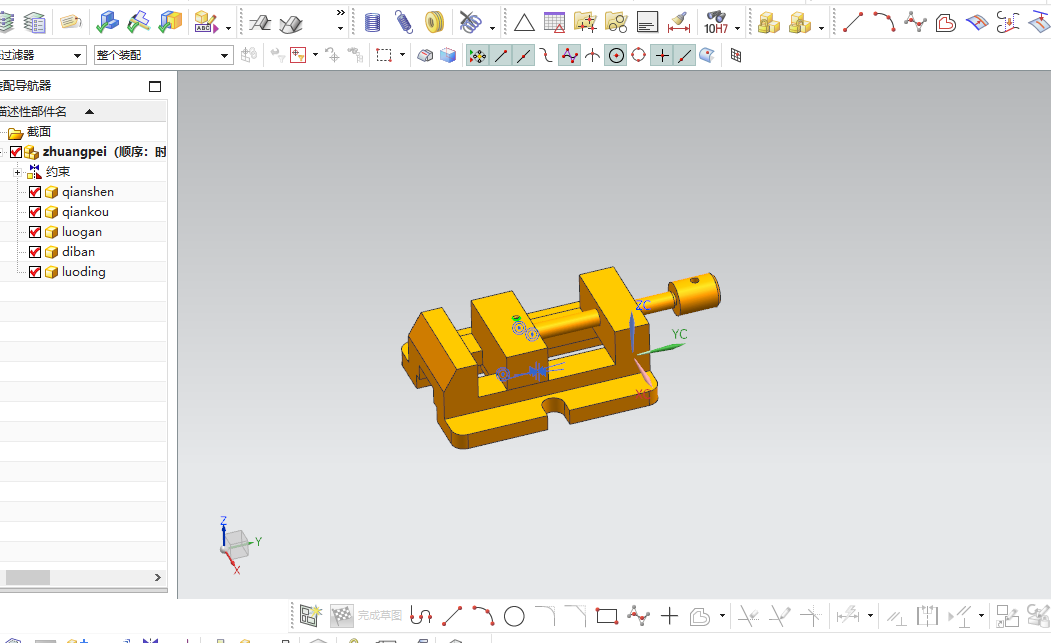1051x643 pixels.
Task: Open the dropdown arrow next to 10H7
Action: 738,29
